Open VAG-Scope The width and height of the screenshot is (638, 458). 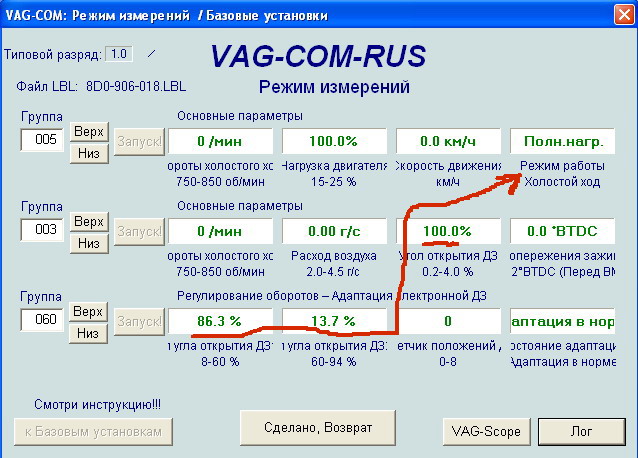(x=486, y=431)
